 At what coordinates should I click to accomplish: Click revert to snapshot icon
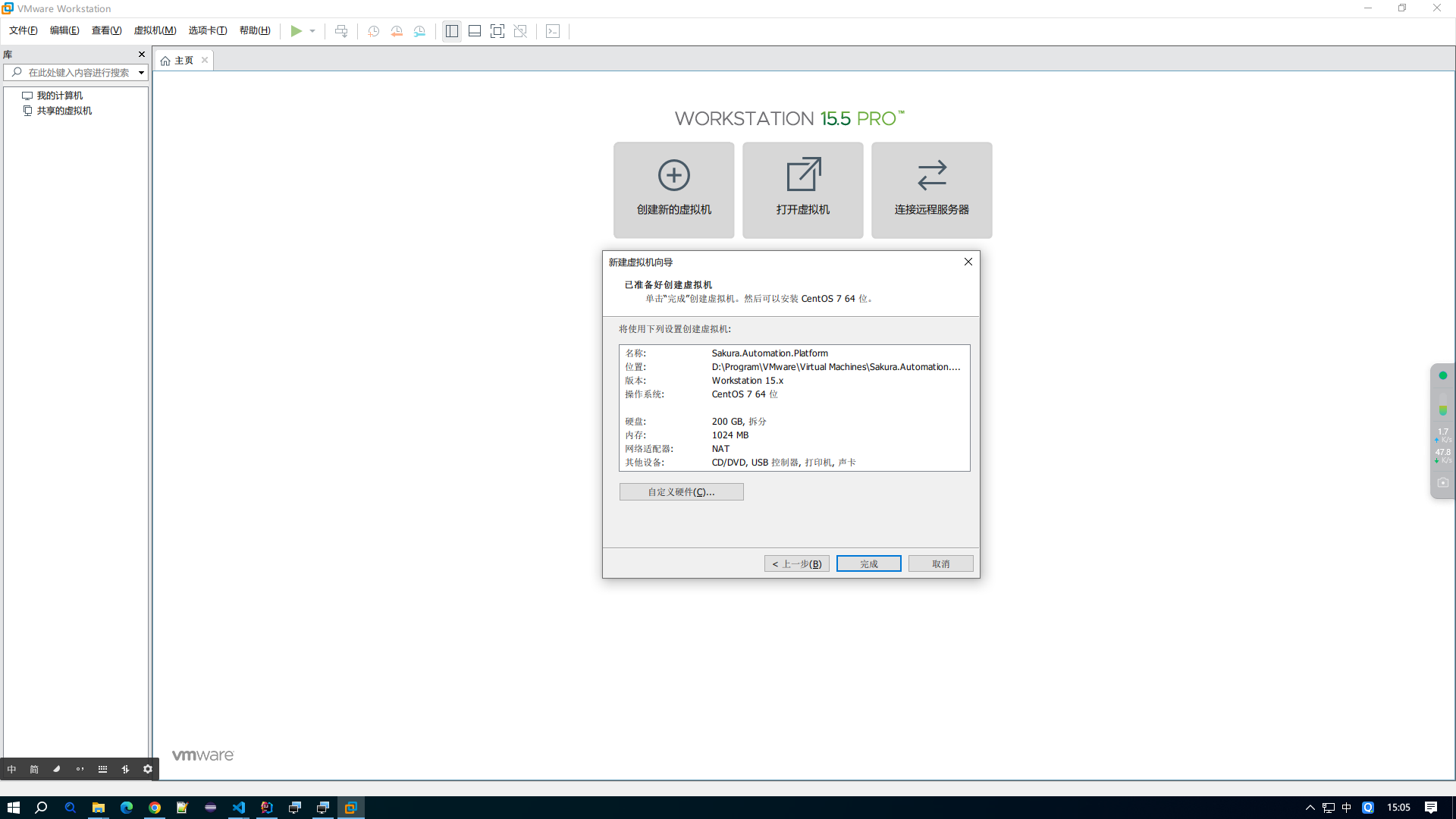point(397,31)
